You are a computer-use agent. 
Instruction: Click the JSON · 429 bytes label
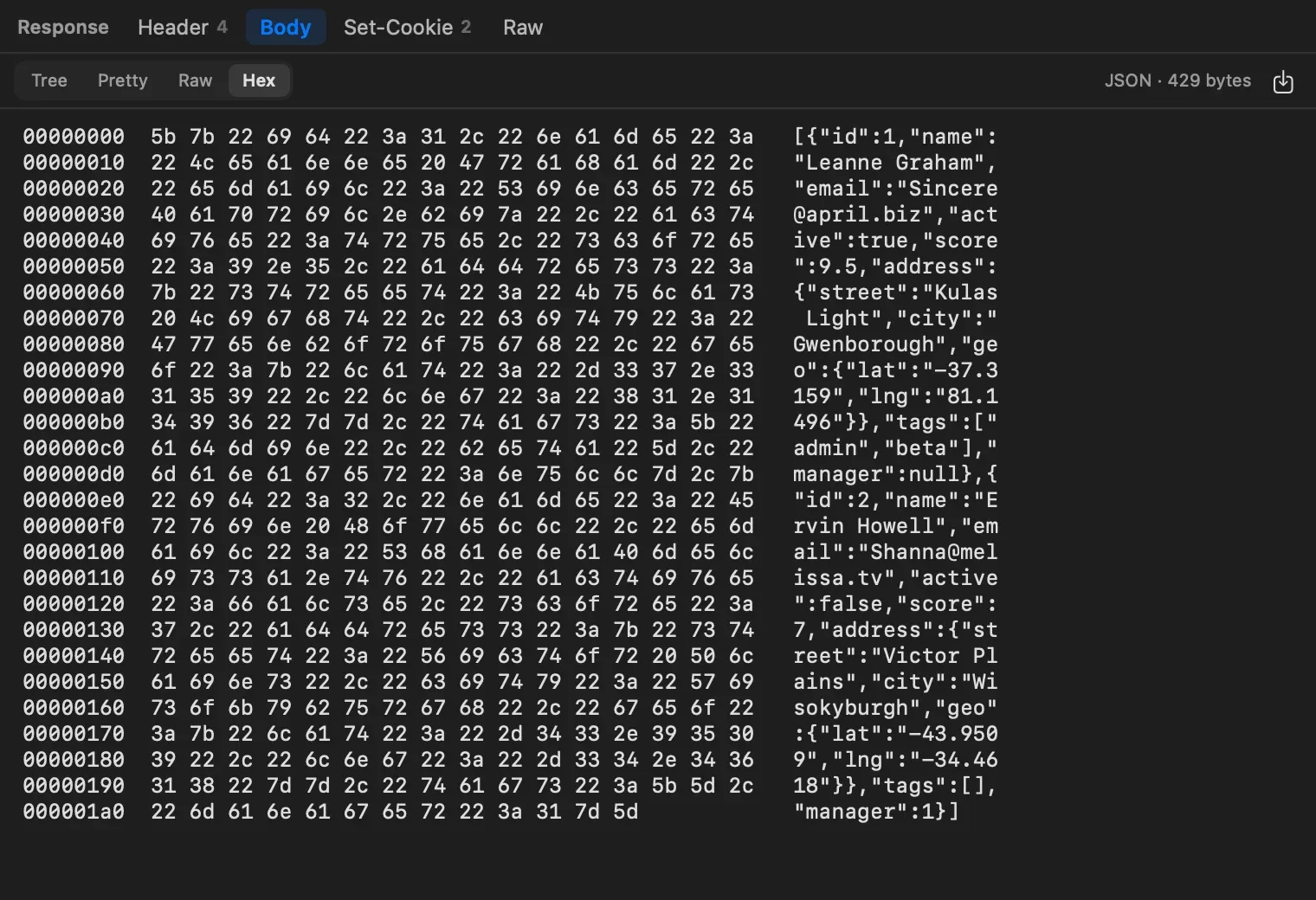pyautogui.click(x=1177, y=80)
